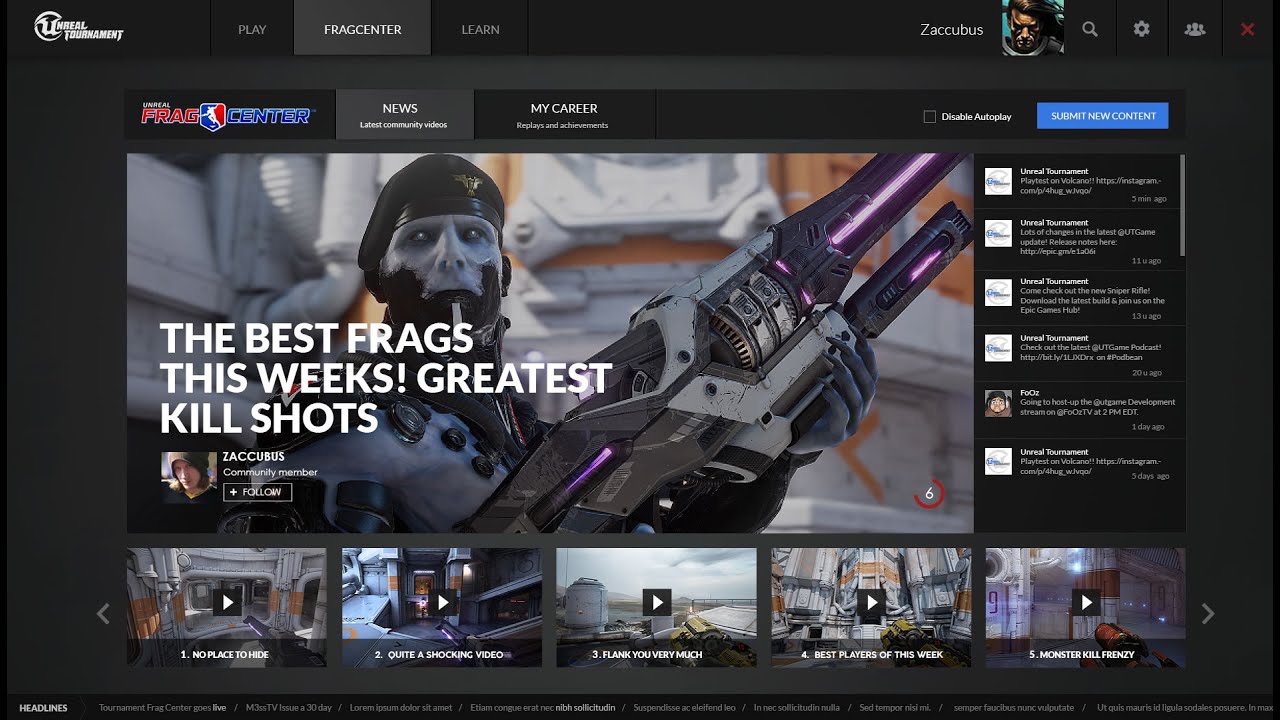Click avatar of 5 min ago Volcano post

(x=998, y=181)
